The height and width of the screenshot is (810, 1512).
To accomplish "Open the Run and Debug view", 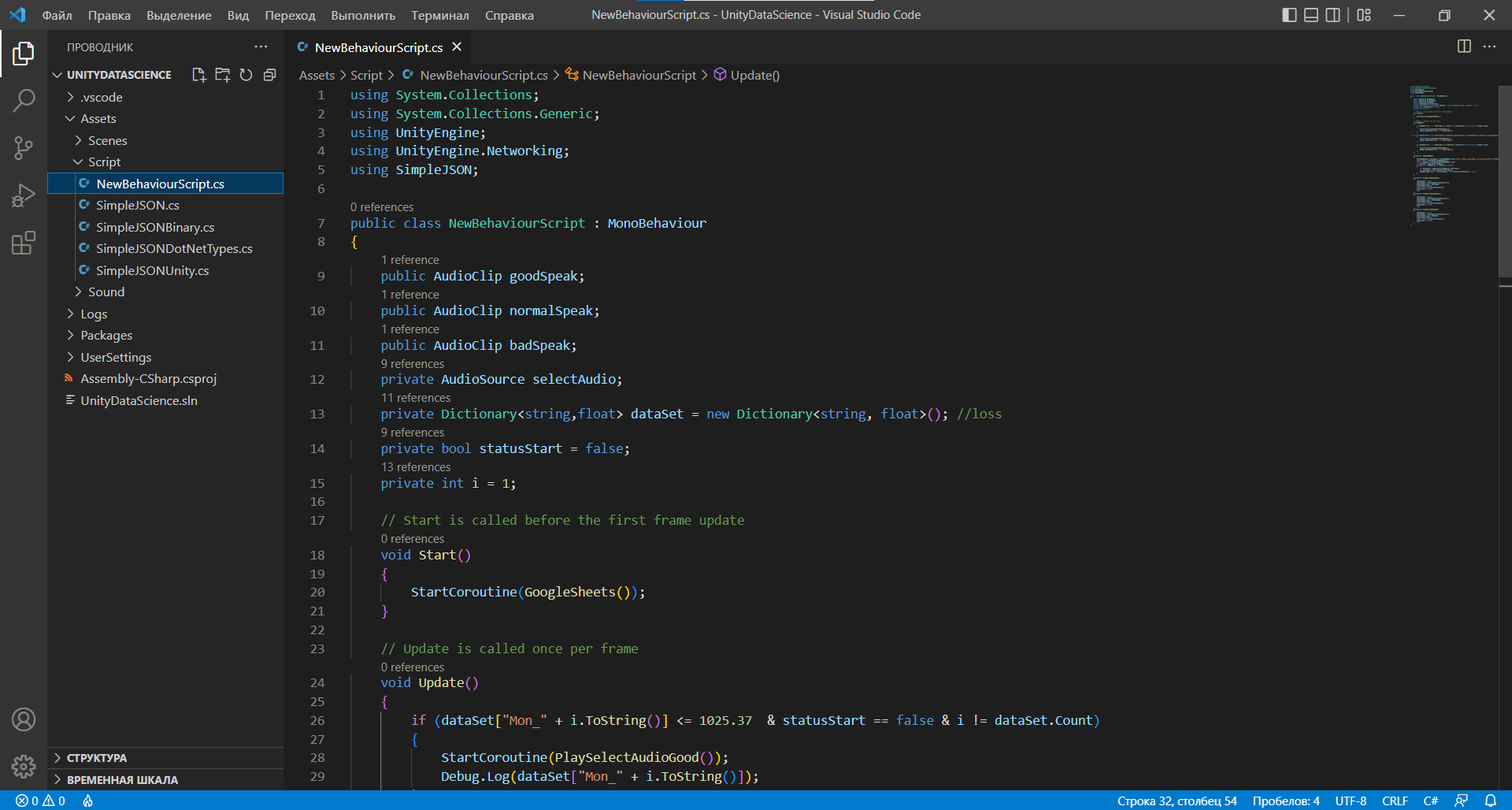I will click(x=24, y=195).
